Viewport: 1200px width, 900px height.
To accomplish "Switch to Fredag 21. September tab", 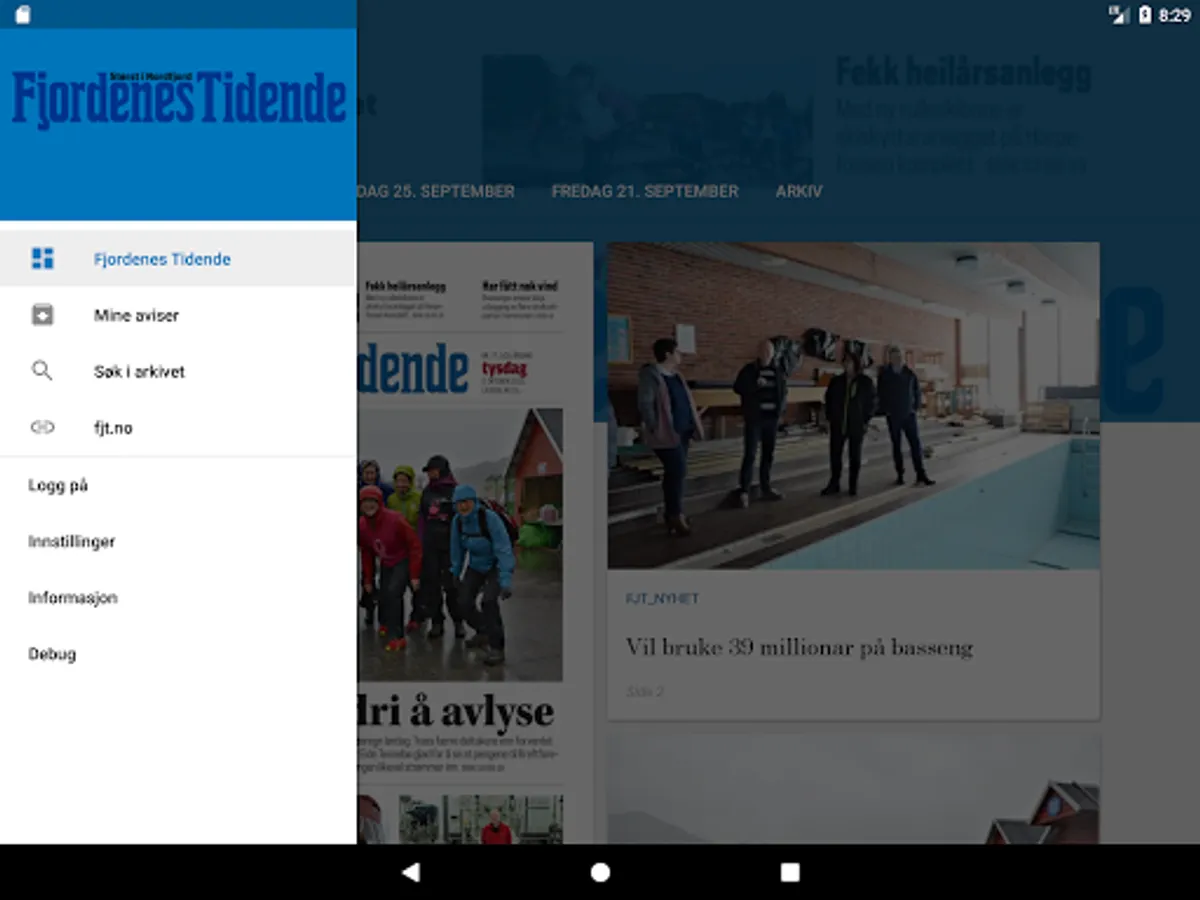I will 645,191.
